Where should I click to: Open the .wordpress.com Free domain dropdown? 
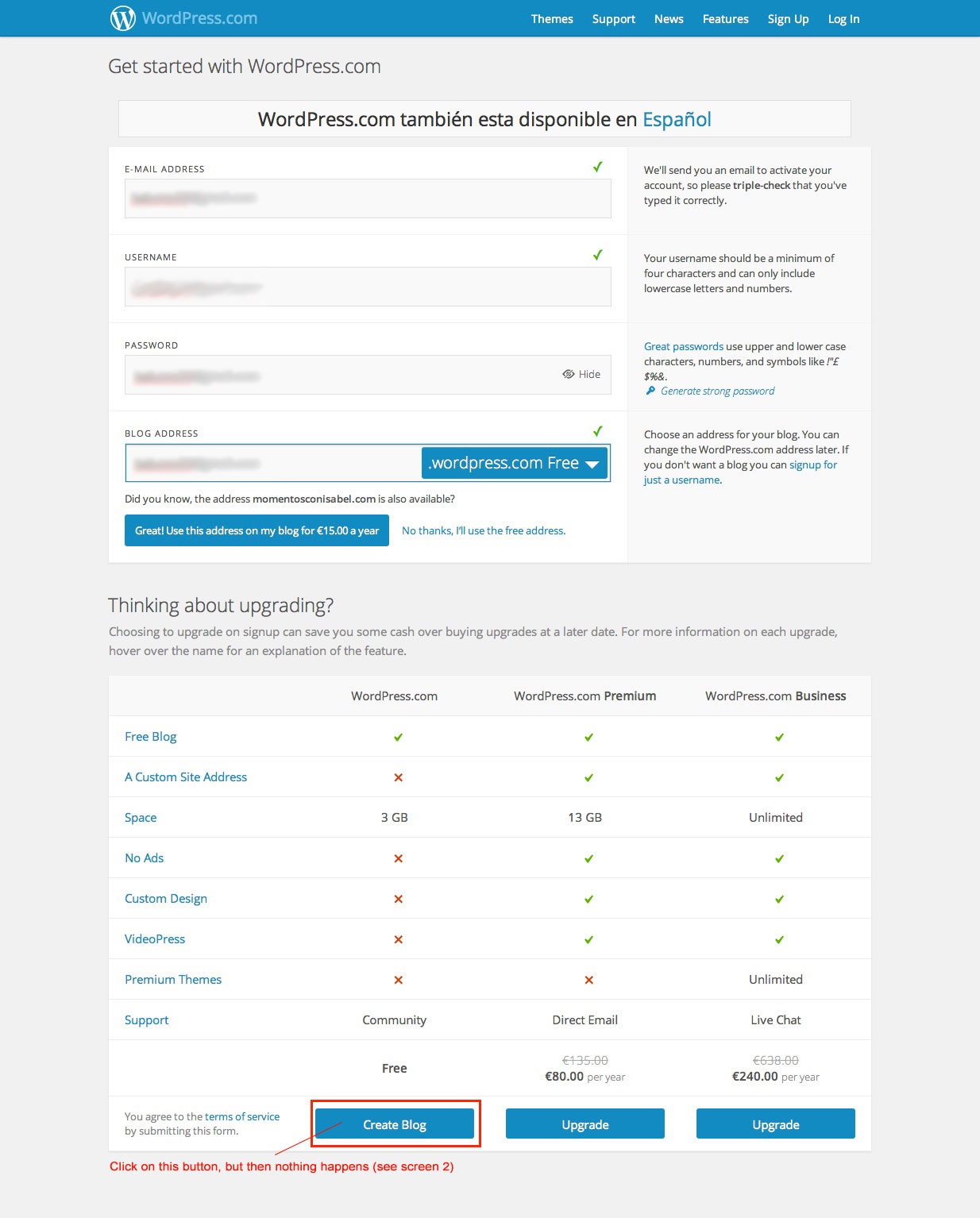pos(515,463)
